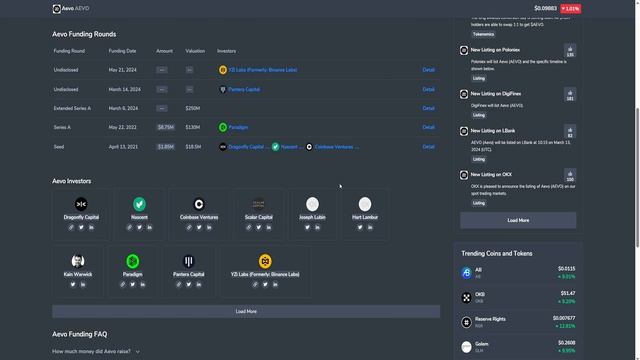The image size is (640, 360).
Task: Select Listing tag under LBank news
Action: pos(479,159)
